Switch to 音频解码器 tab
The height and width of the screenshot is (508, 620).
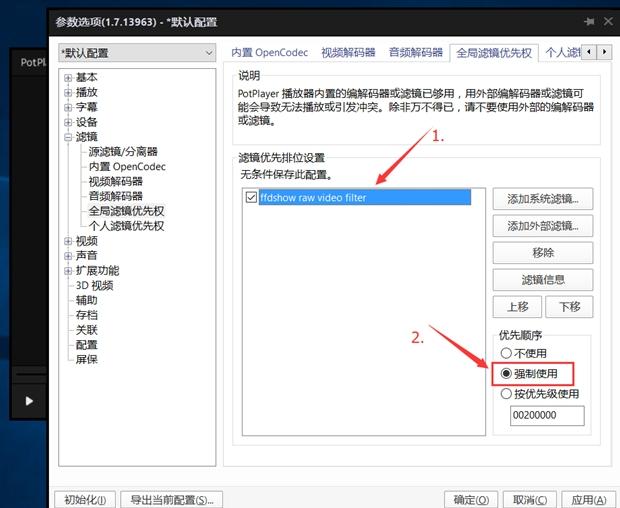416,53
